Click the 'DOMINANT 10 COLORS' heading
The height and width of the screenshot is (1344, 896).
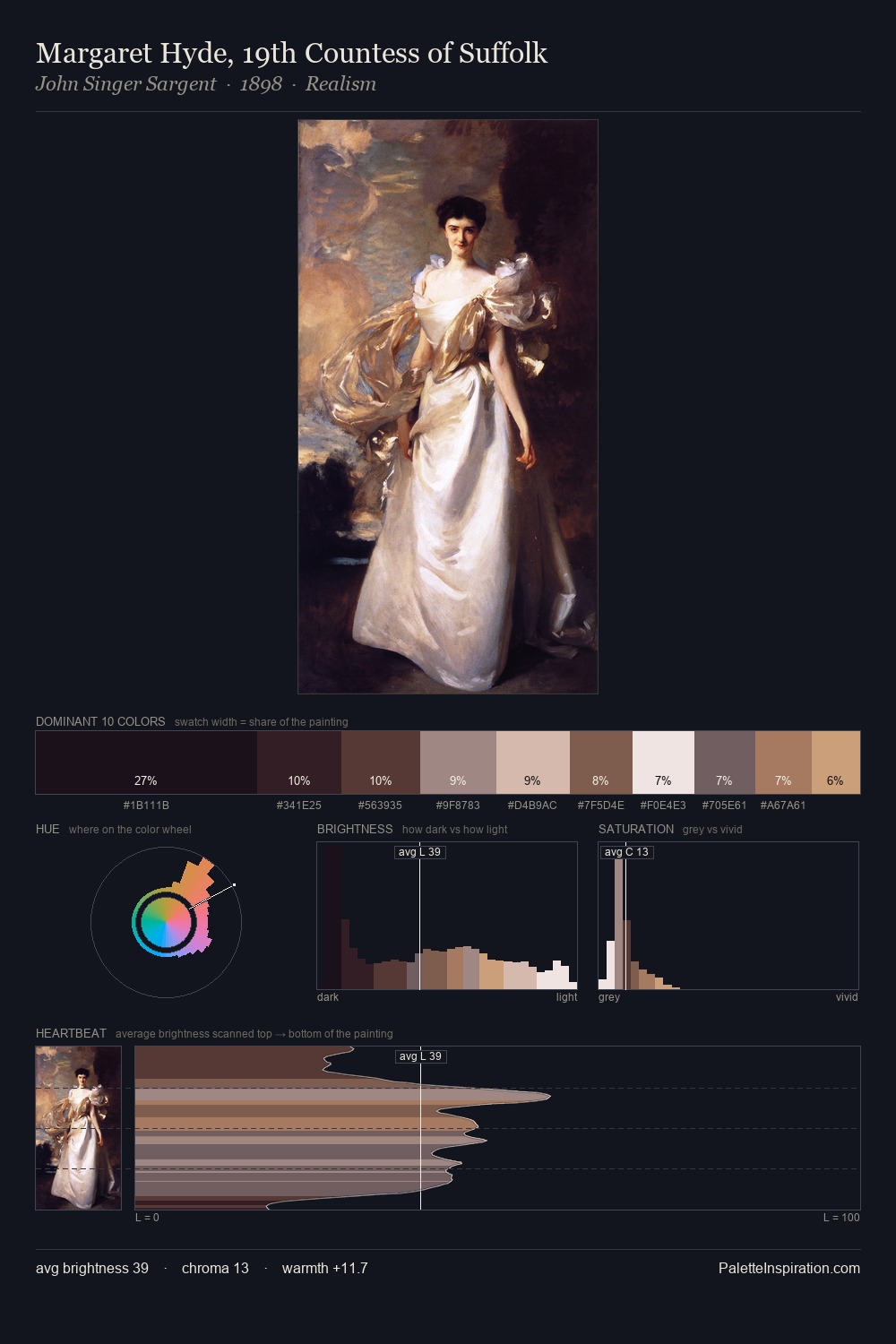[100, 721]
